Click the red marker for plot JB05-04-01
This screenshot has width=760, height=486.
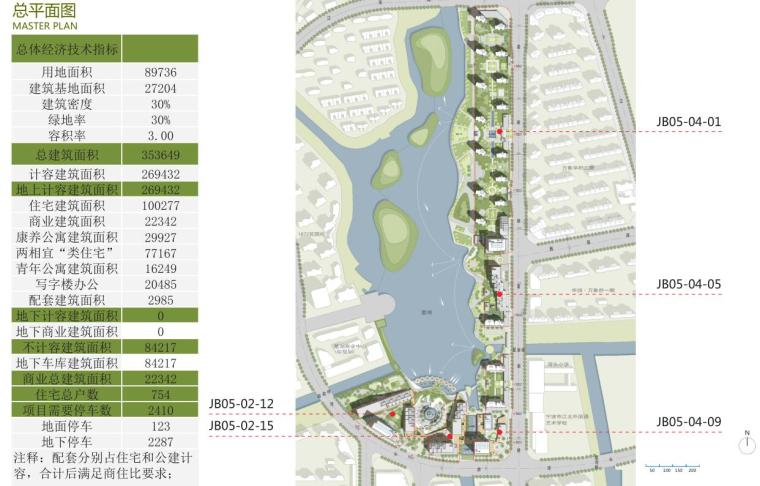tap(499, 132)
